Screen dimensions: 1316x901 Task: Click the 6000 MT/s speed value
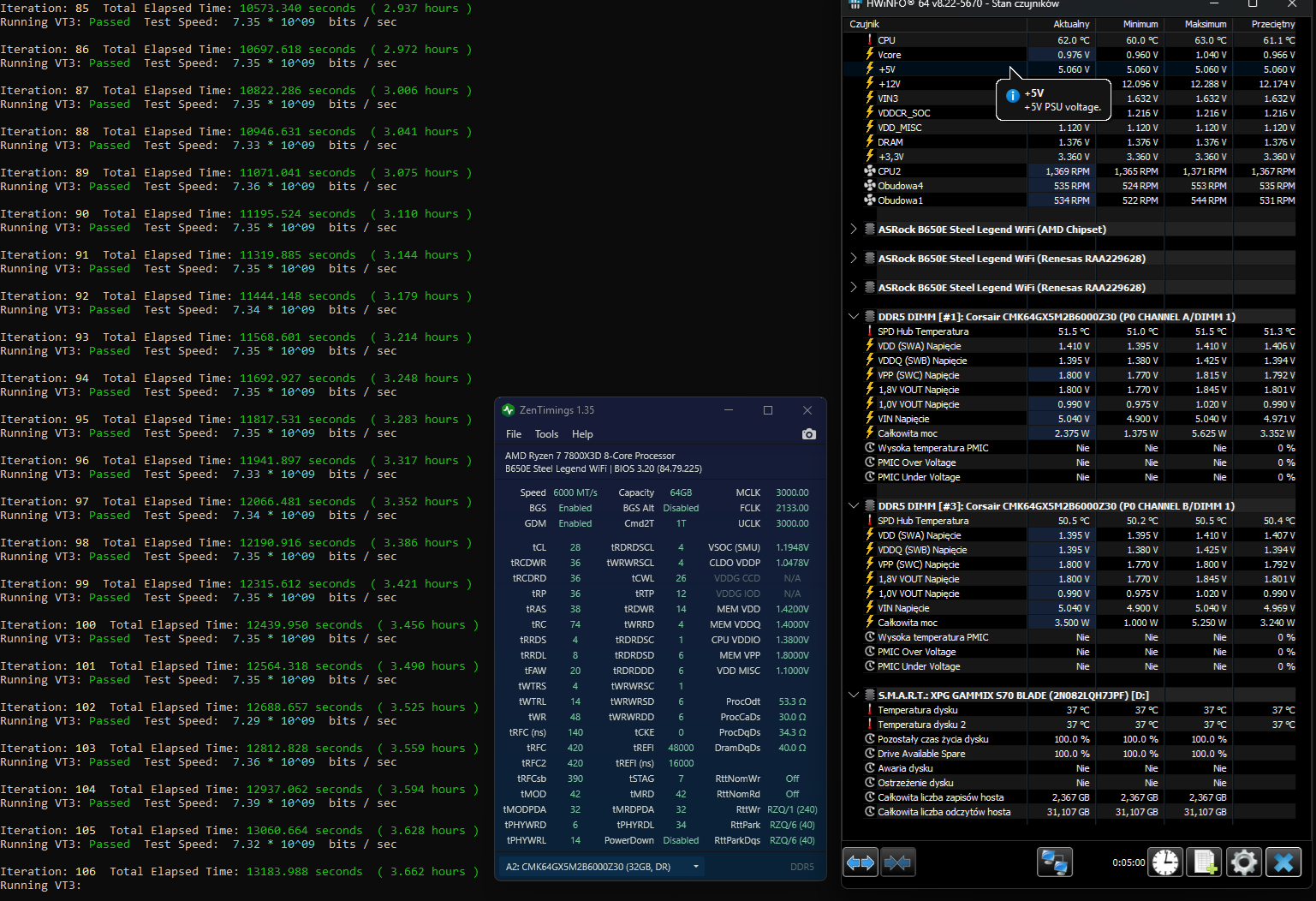575,492
